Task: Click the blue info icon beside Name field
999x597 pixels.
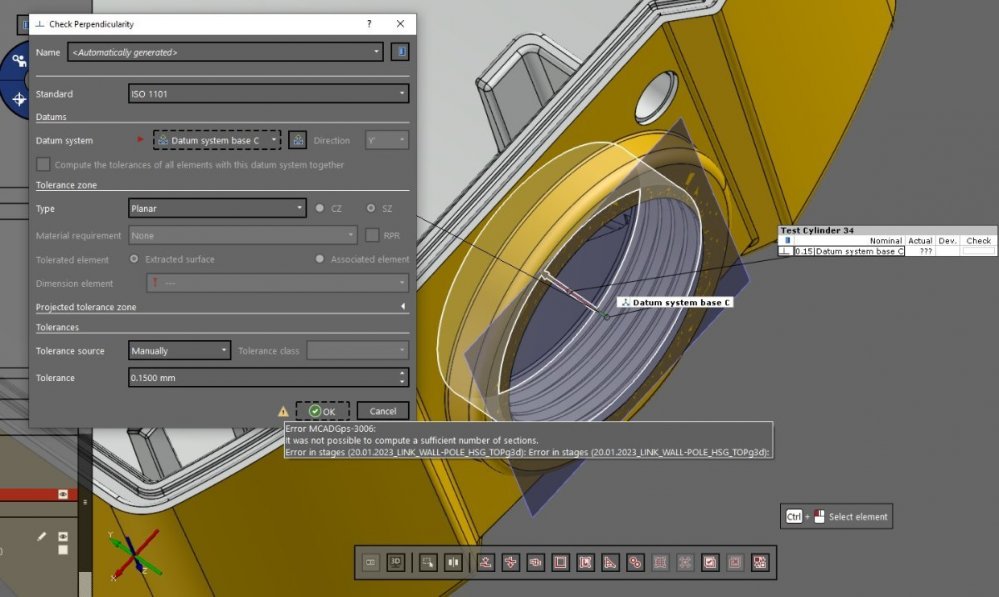Action: [400, 52]
